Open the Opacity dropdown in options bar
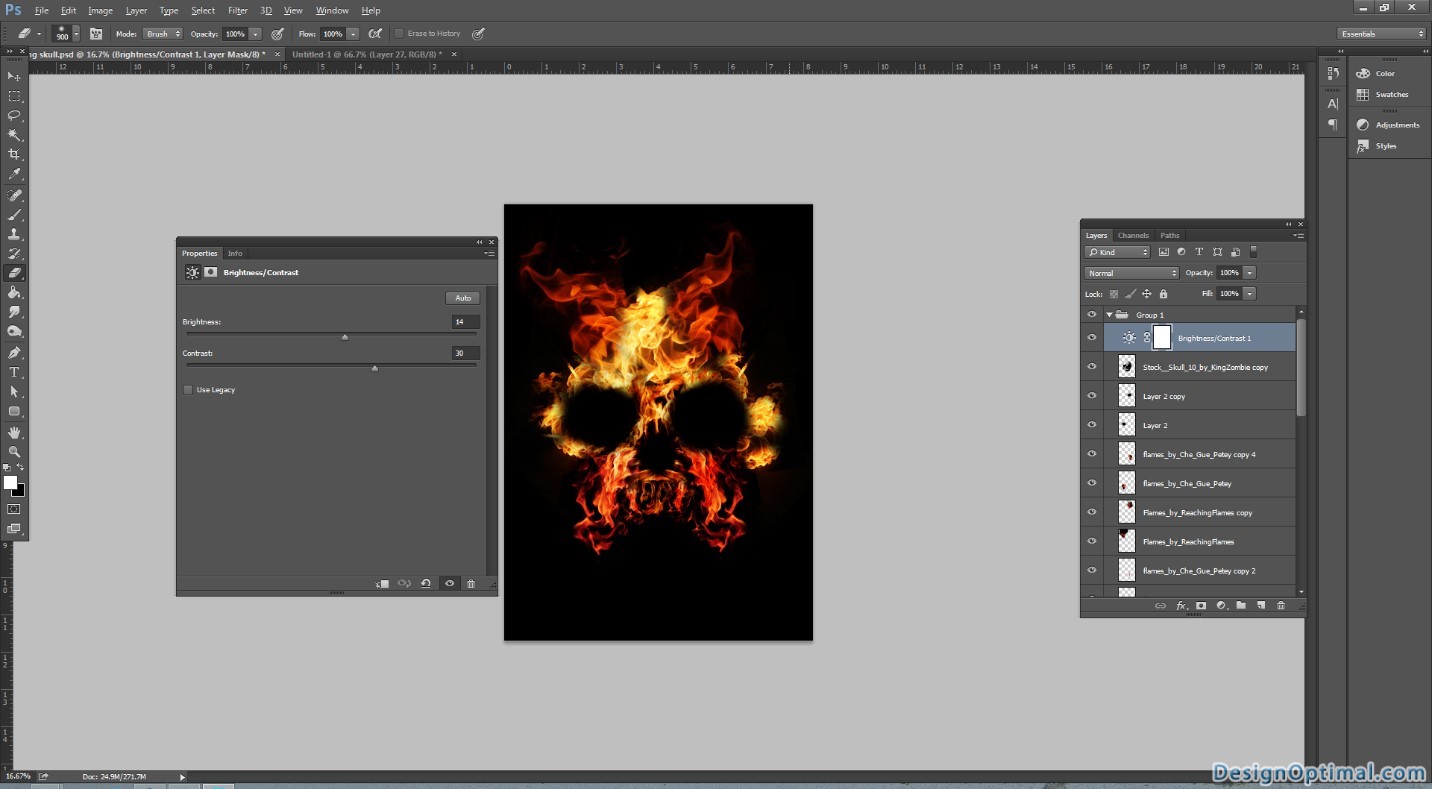Image resolution: width=1432 pixels, height=789 pixels. tap(255, 34)
